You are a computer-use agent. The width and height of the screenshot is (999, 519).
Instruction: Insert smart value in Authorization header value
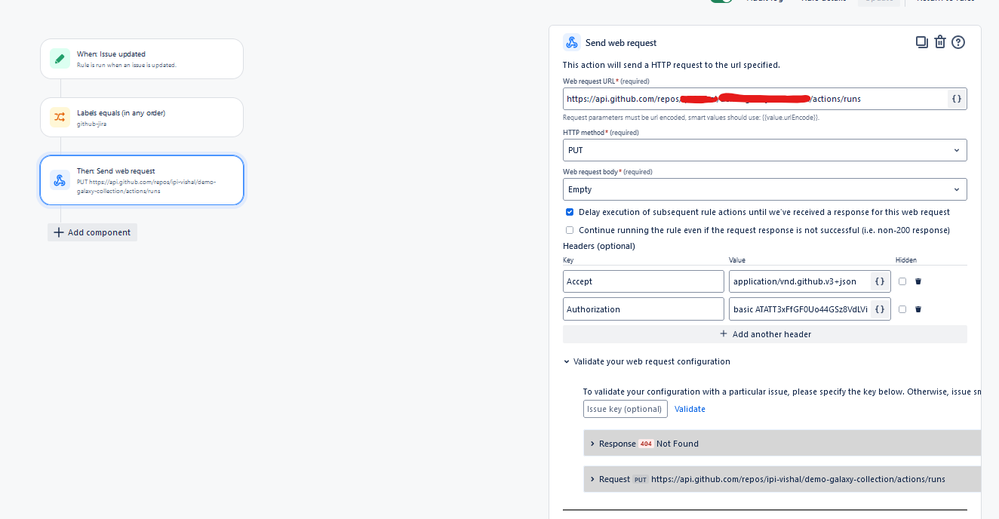coord(880,309)
